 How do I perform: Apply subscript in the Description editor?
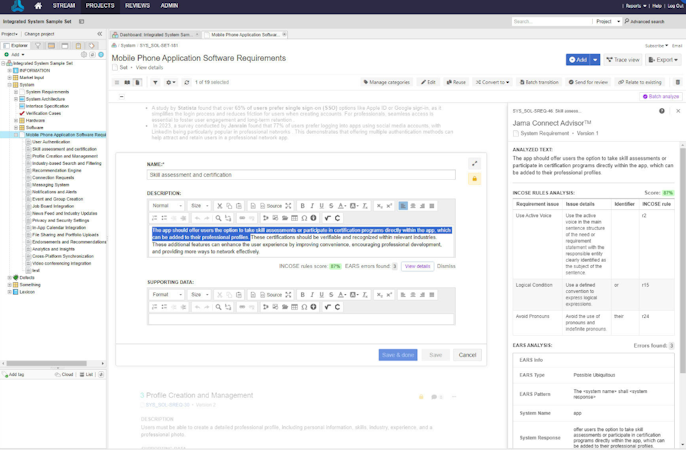379,206
